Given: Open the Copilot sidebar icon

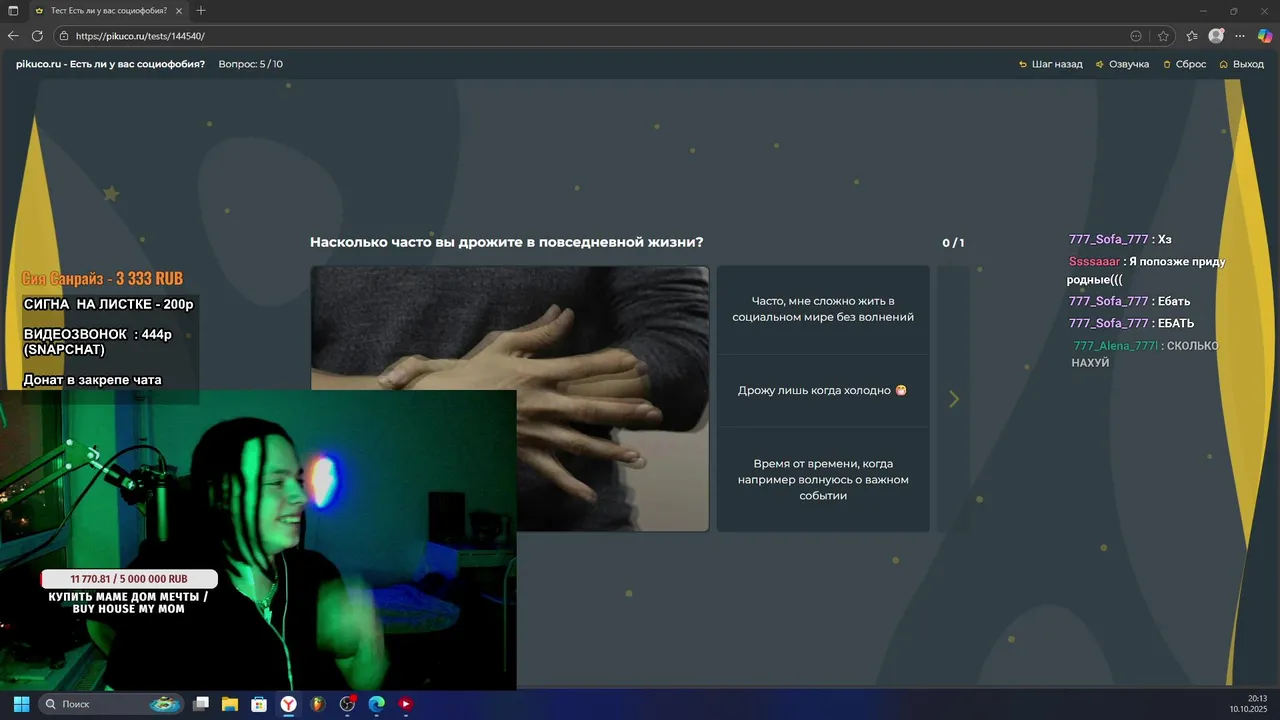Looking at the screenshot, I should 1265,36.
